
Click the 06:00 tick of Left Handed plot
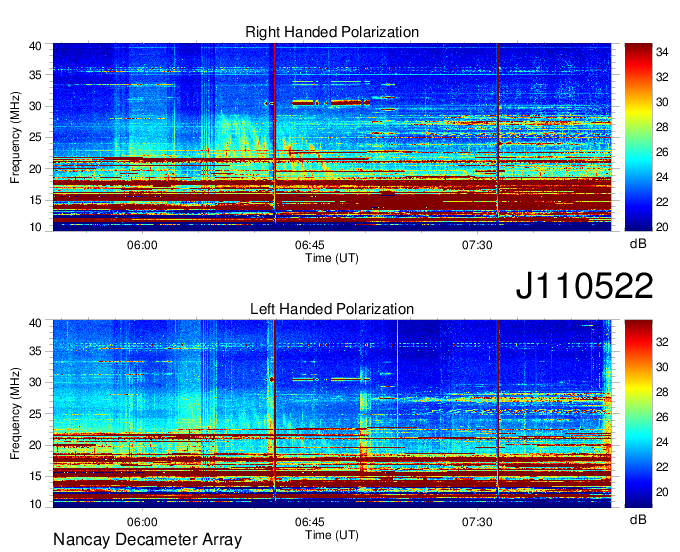142,522
